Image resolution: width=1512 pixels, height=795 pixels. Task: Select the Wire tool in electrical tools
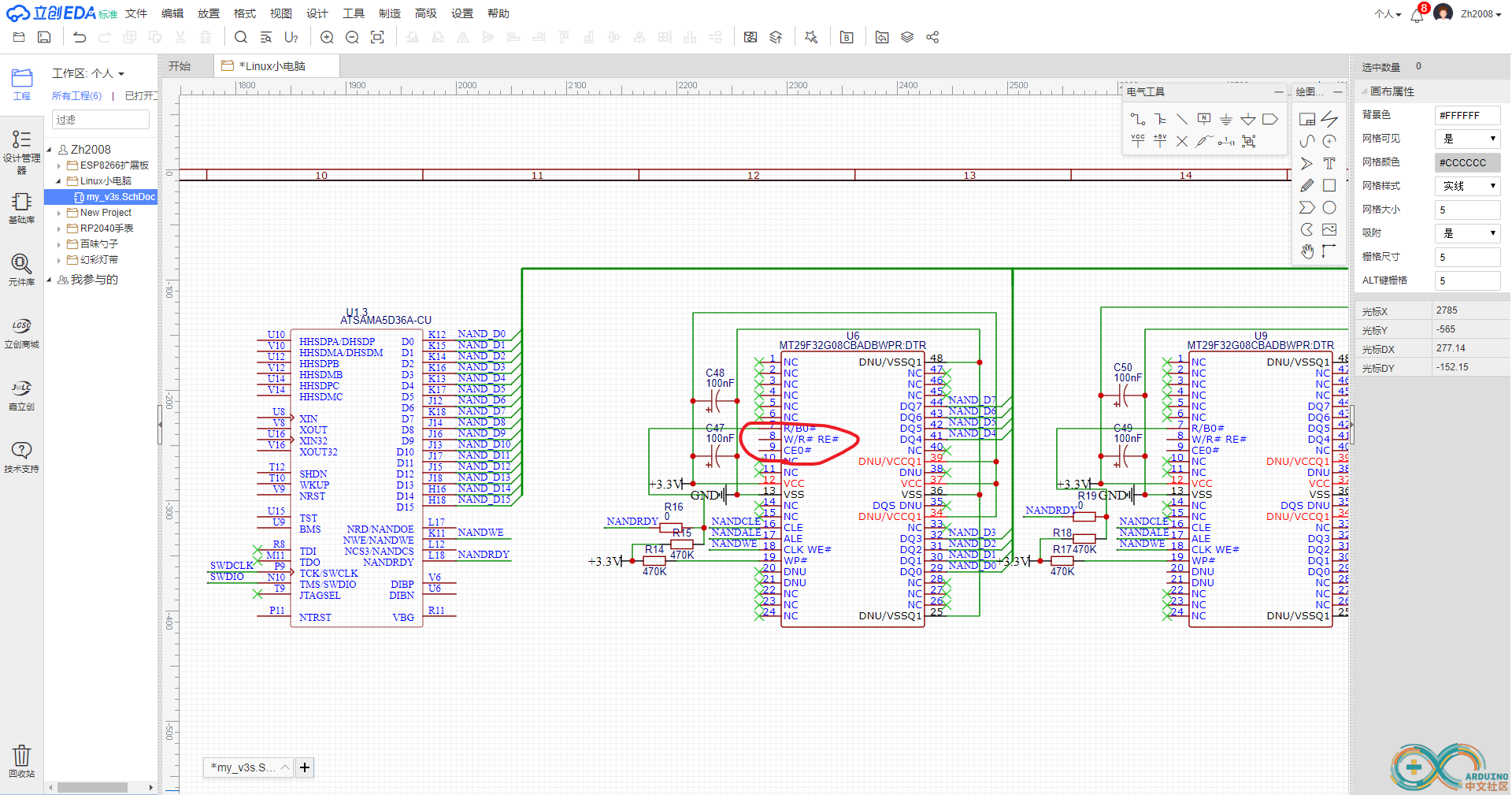click(1138, 119)
